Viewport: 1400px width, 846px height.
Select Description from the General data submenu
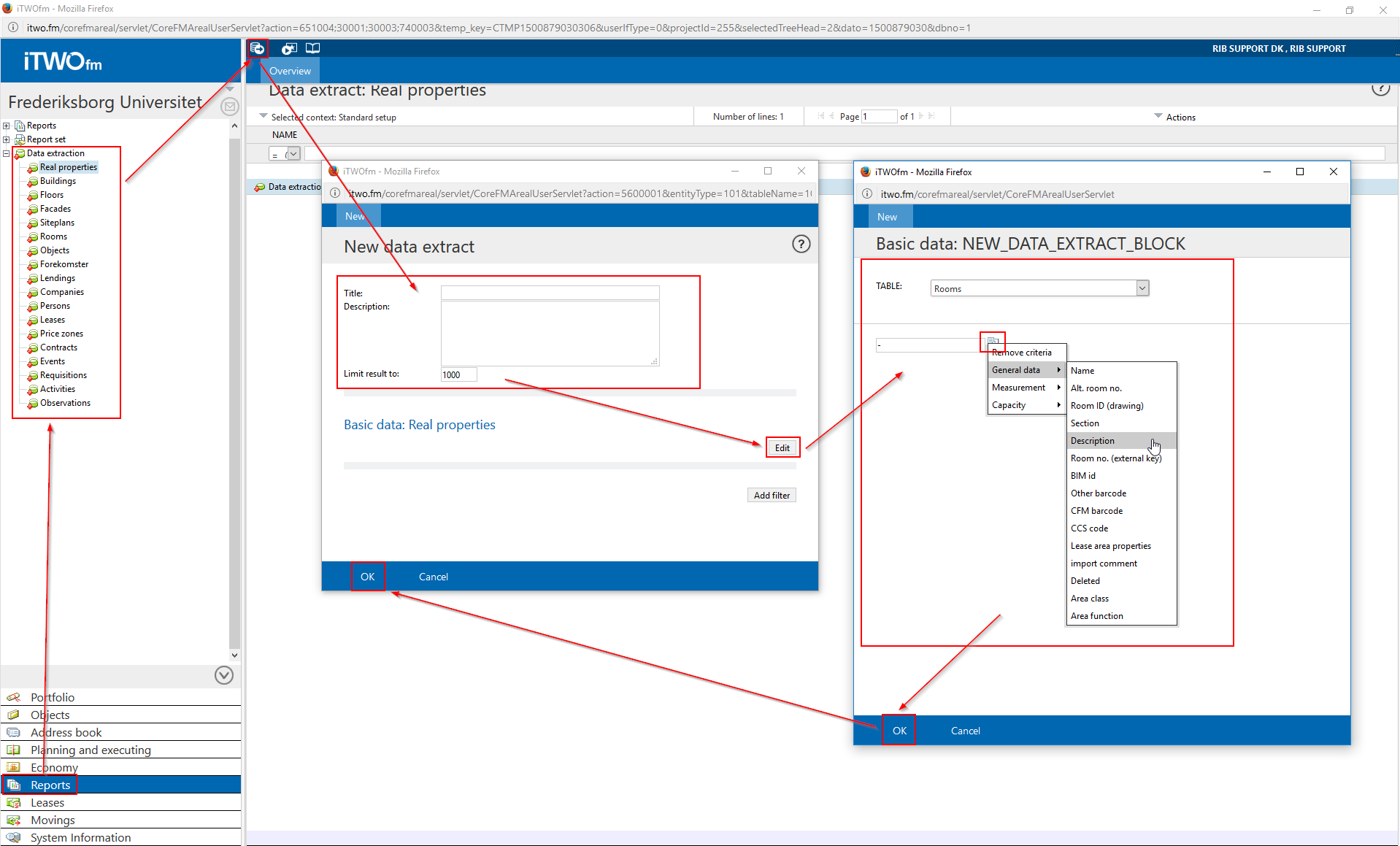click(x=1093, y=441)
